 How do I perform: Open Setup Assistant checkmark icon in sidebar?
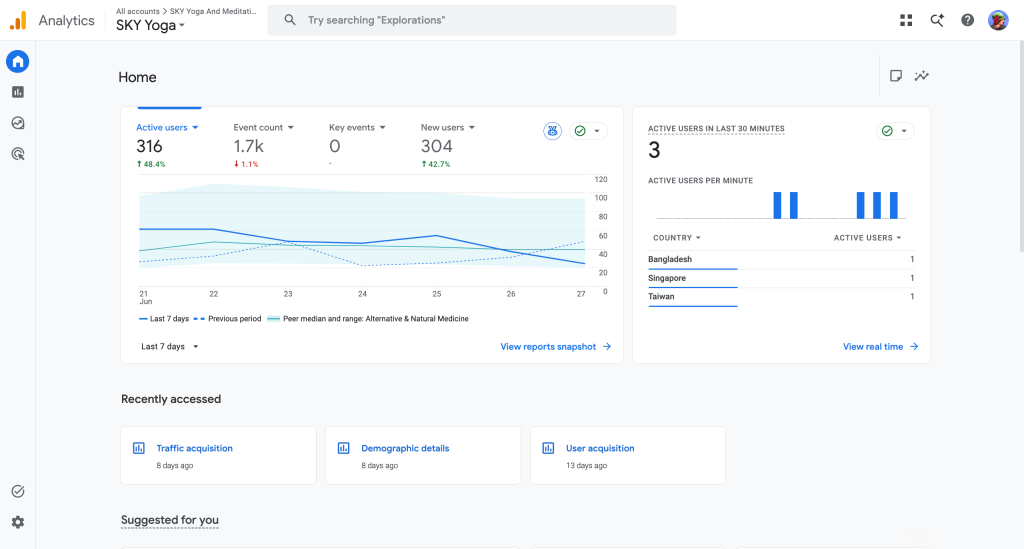(x=18, y=491)
